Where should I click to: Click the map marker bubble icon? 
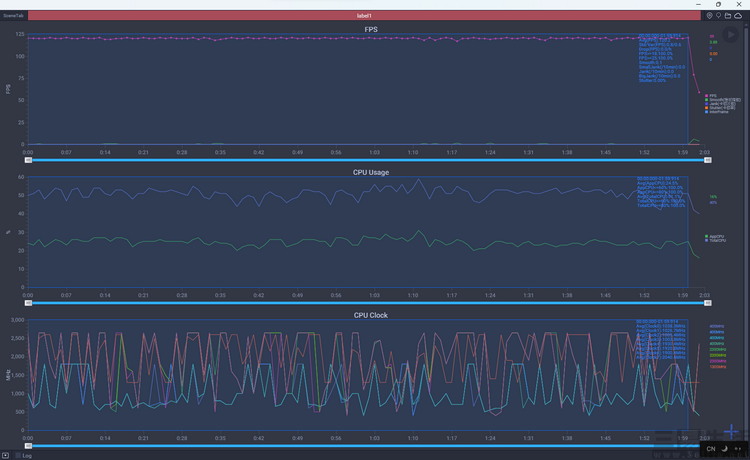[x=718, y=16]
